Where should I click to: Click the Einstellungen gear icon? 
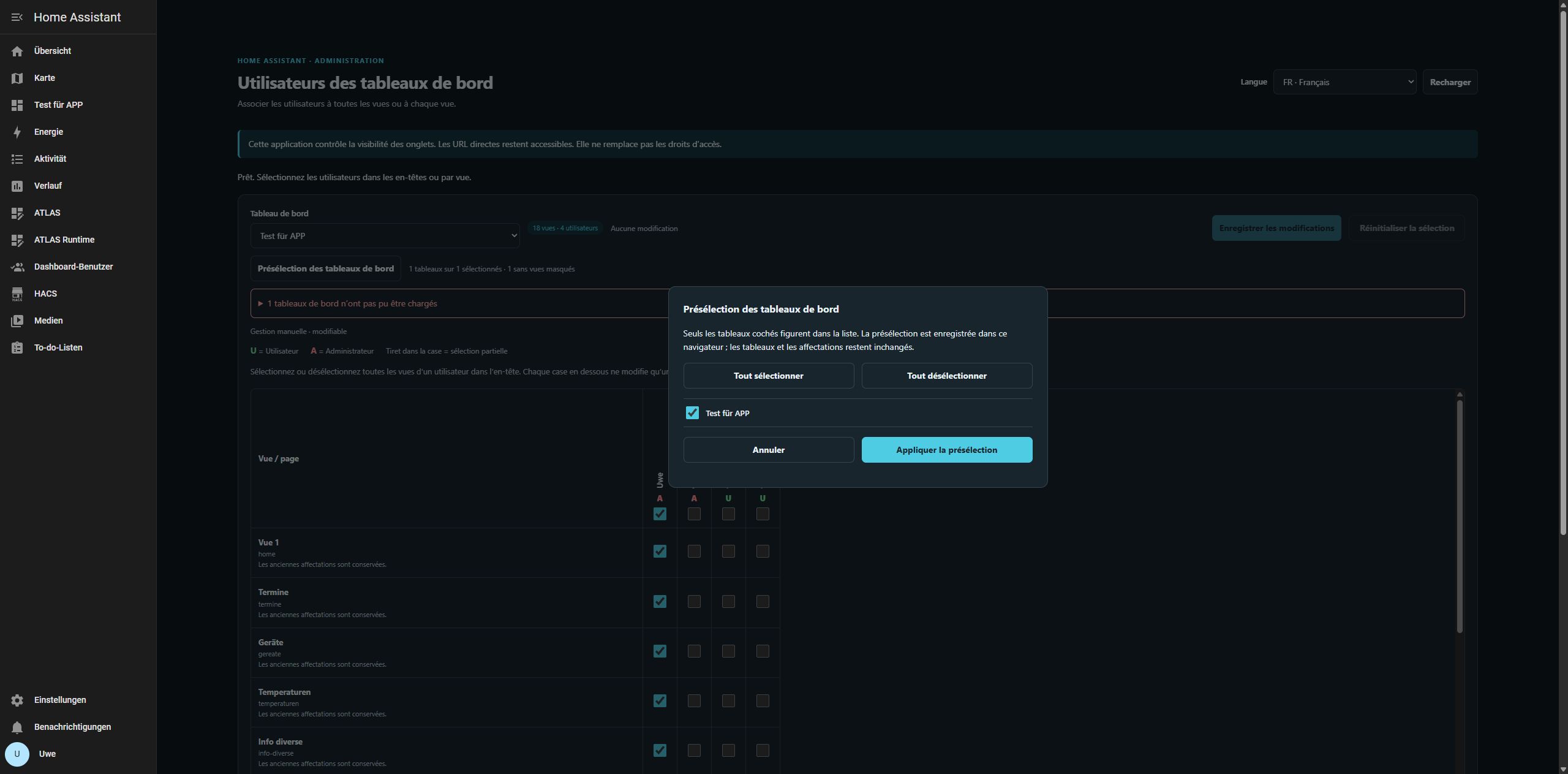pyautogui.click(x=17, y=700)
